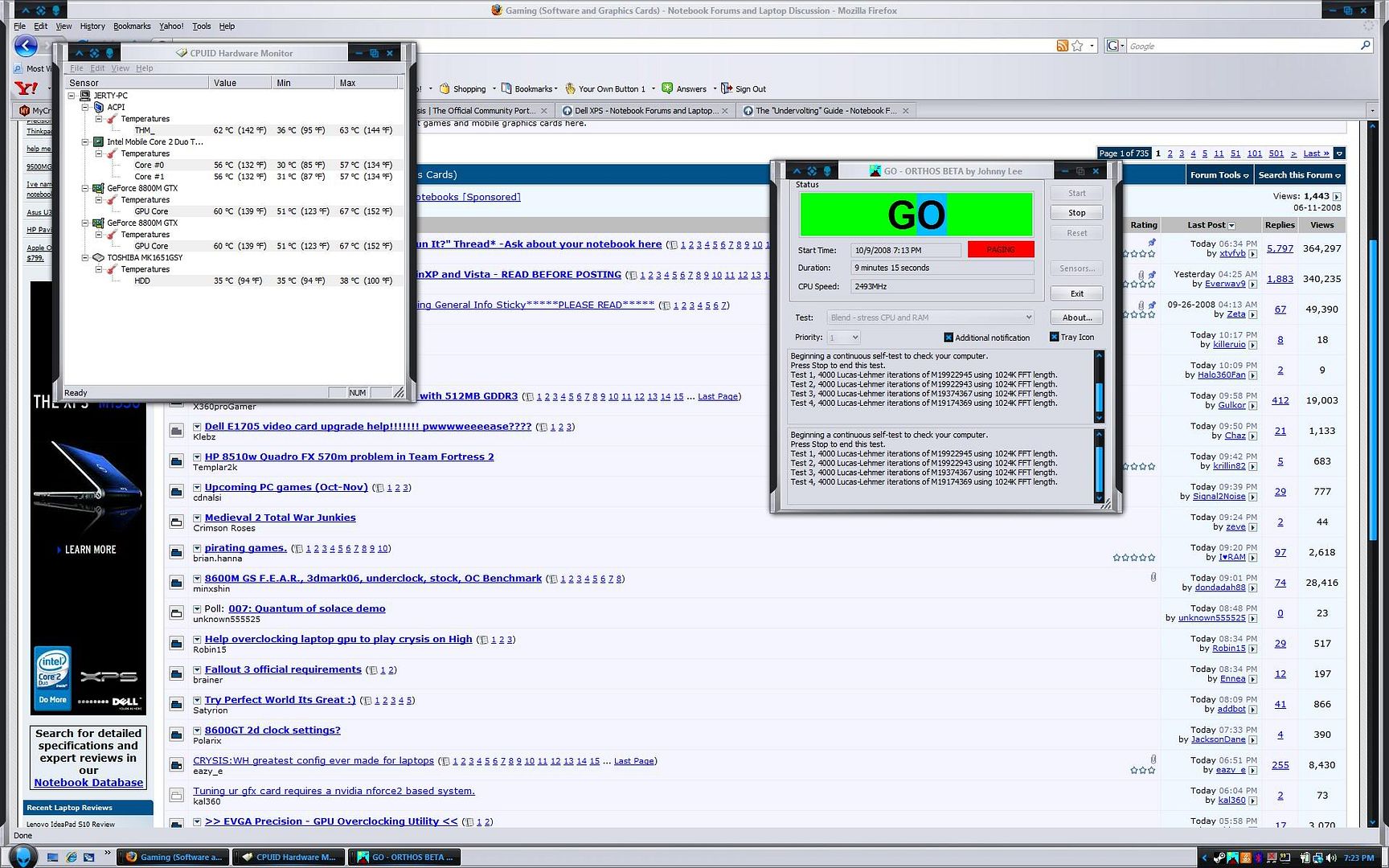Bookmark this page with the star icon
1389x868 pixels.
click(x=1077, y=46)
